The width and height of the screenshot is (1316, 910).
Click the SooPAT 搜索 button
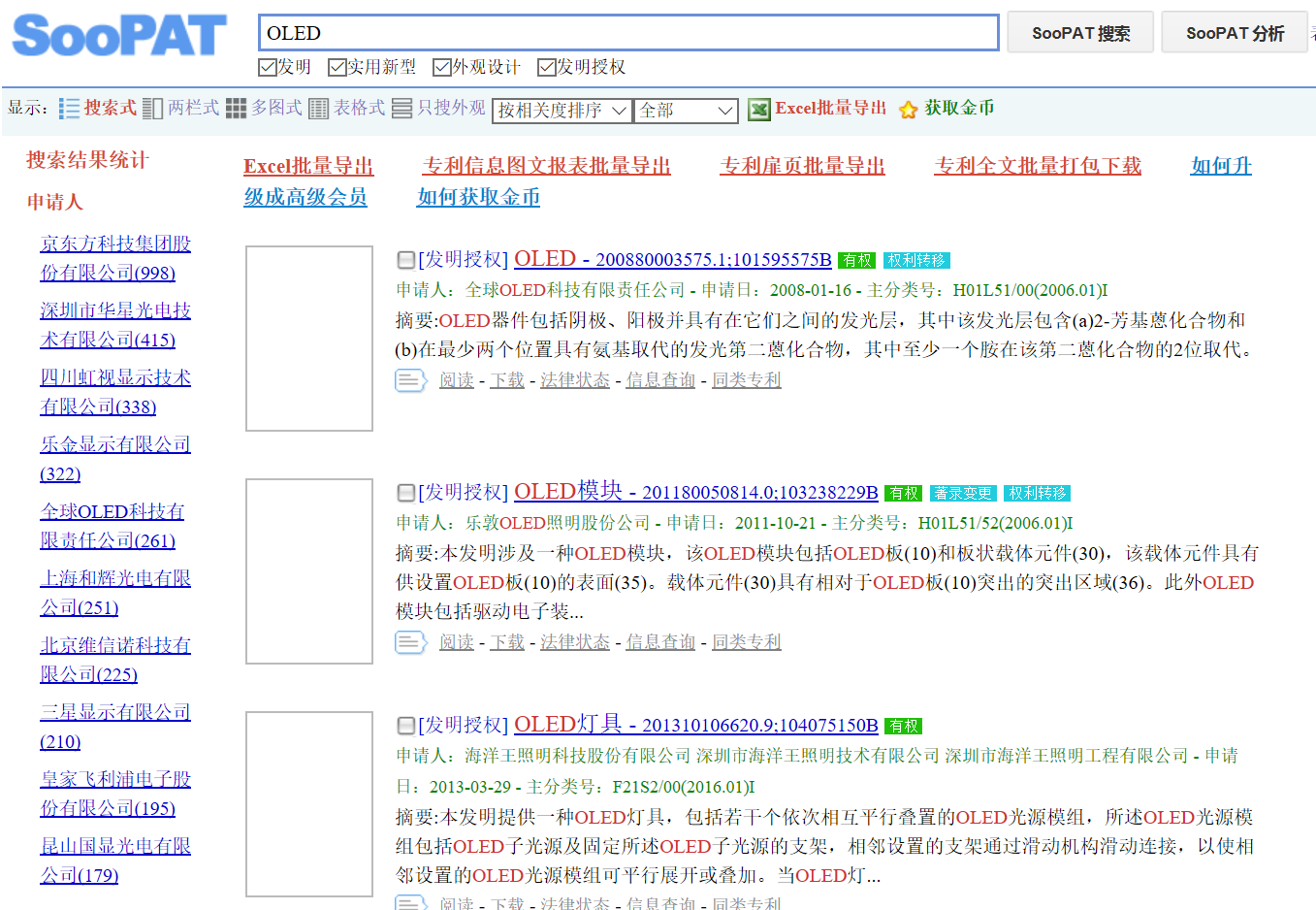pyautogui.click(x=1080, y=33)
